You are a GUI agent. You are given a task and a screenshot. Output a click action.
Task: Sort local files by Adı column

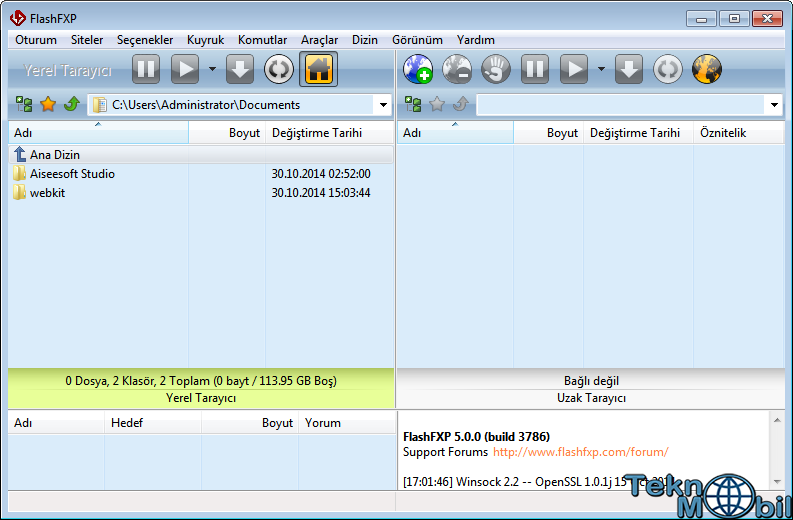point(99,133)
